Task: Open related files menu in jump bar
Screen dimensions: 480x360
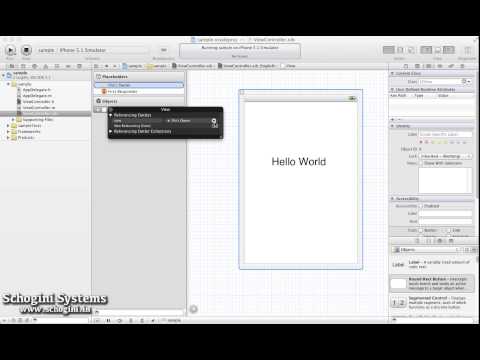Action: [x=96, y=66]
